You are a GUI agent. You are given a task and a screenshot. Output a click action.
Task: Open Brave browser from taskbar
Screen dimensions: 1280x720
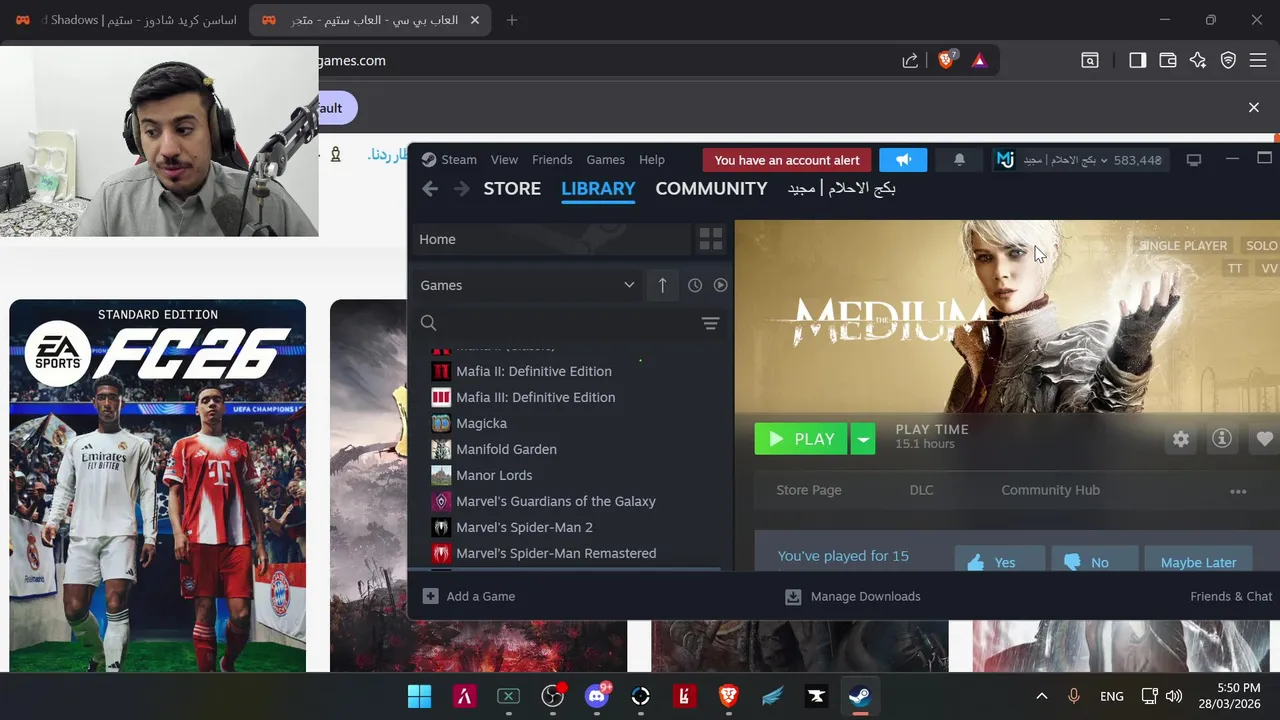[729, 696]
